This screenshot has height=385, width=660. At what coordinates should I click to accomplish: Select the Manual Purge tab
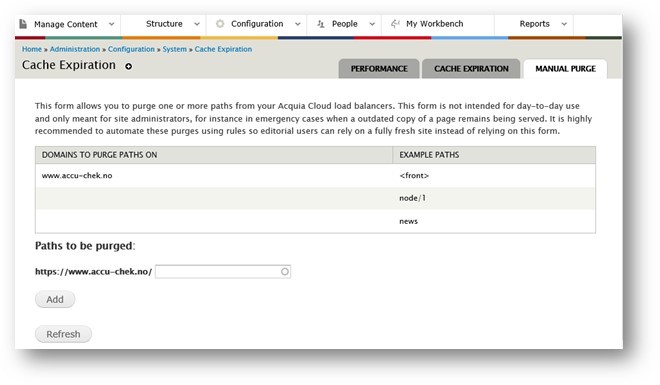coord(565,69)
